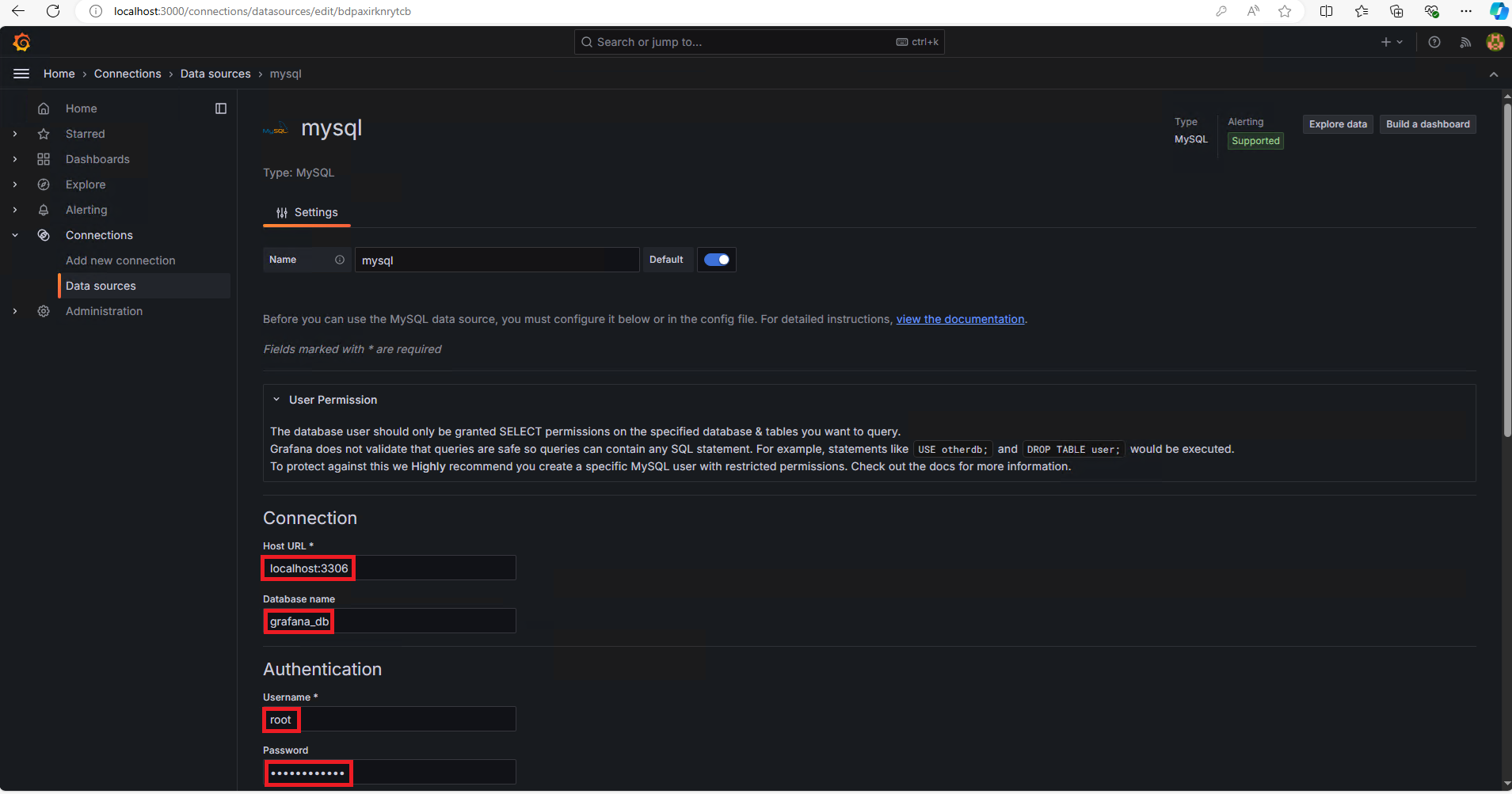The width and height of the screenshot is (1512, 794).
Task: Click the Administration gear icon in sidebar
Action: point(44,311)
